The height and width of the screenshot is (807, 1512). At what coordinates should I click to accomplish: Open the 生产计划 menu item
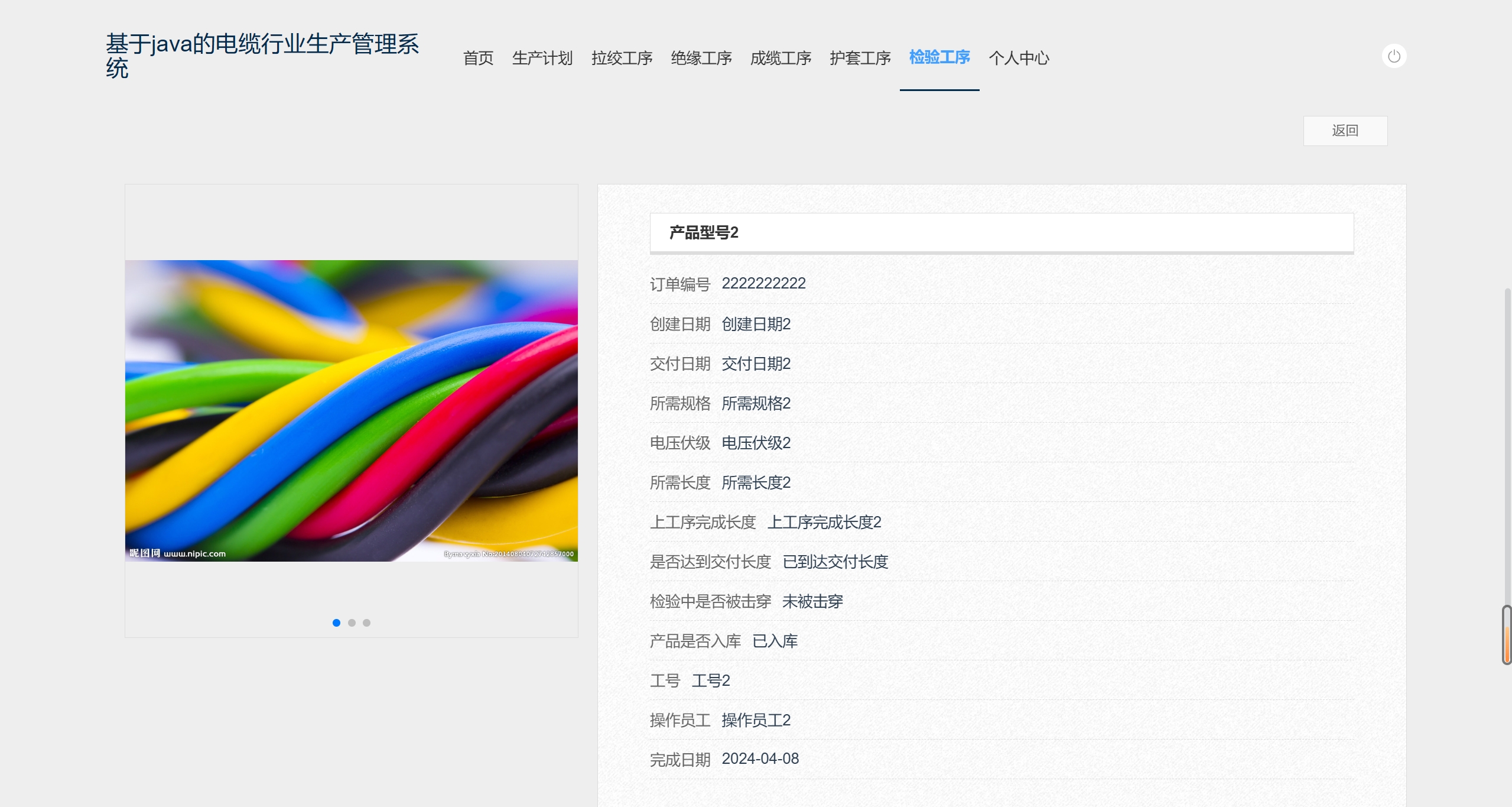[x=542, y=58]
